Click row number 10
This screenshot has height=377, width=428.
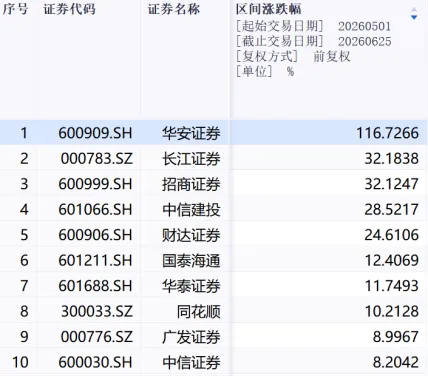(20, 362)
